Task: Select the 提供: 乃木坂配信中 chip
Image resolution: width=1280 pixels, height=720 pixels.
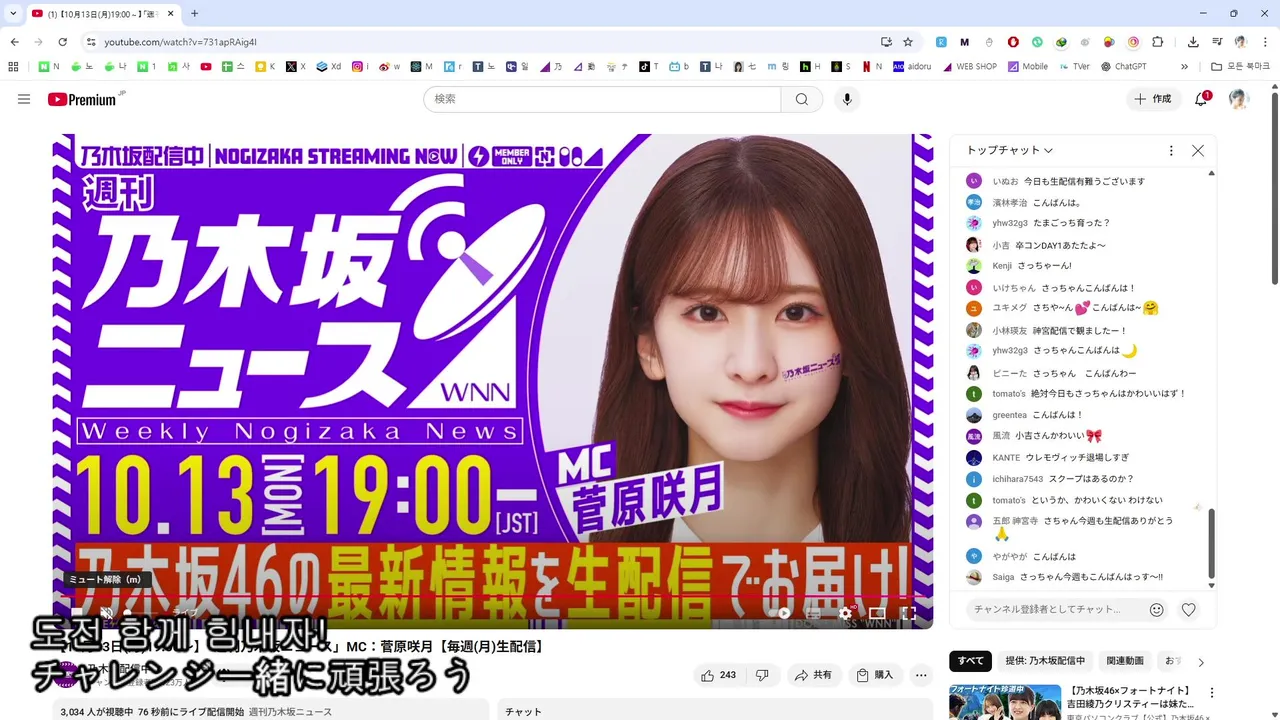Action: coord(1045,661)
